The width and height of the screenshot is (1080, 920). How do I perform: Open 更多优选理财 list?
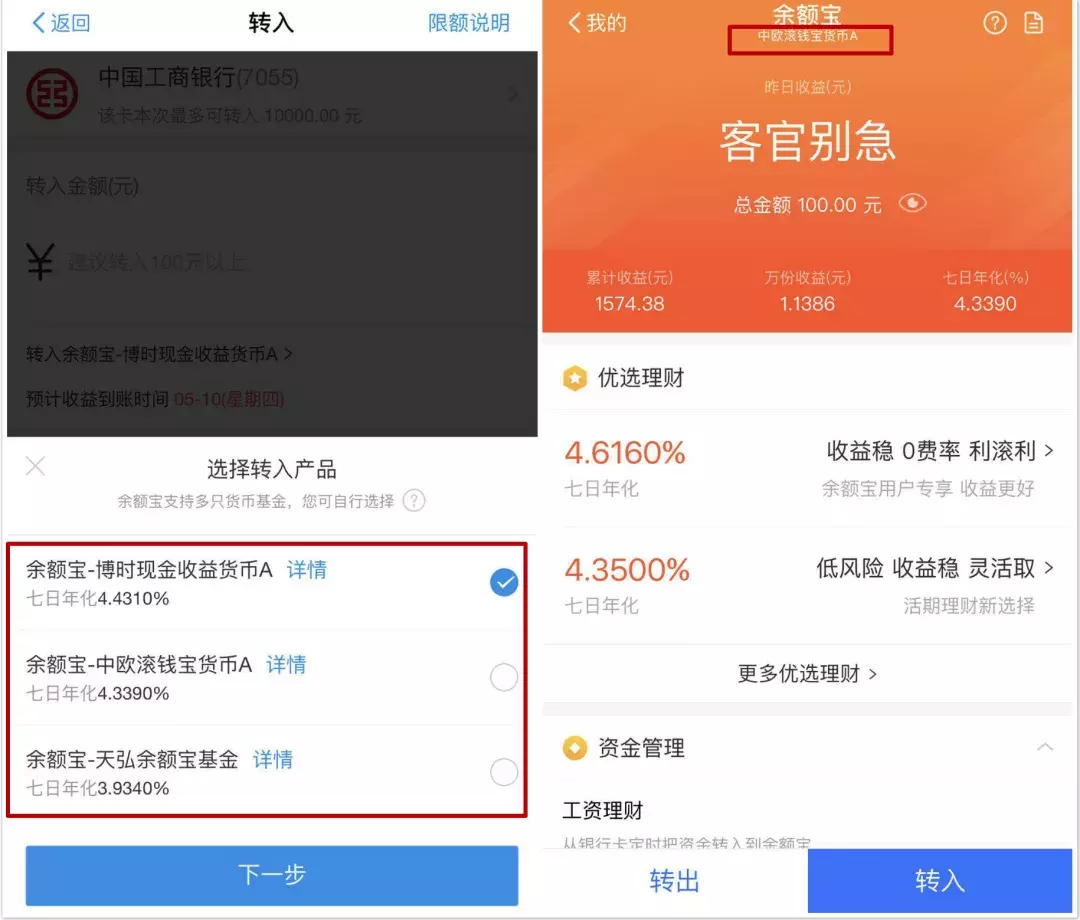[x=807, y=673]
